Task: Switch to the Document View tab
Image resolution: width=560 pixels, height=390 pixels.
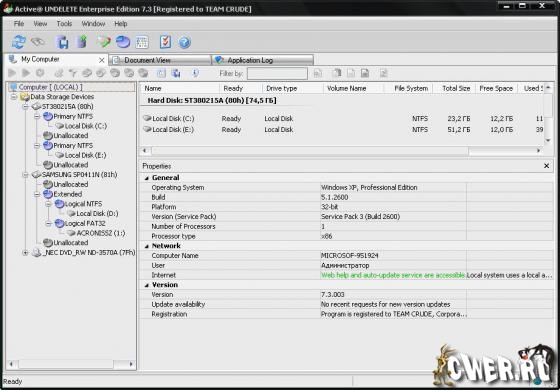Action: 160,60
